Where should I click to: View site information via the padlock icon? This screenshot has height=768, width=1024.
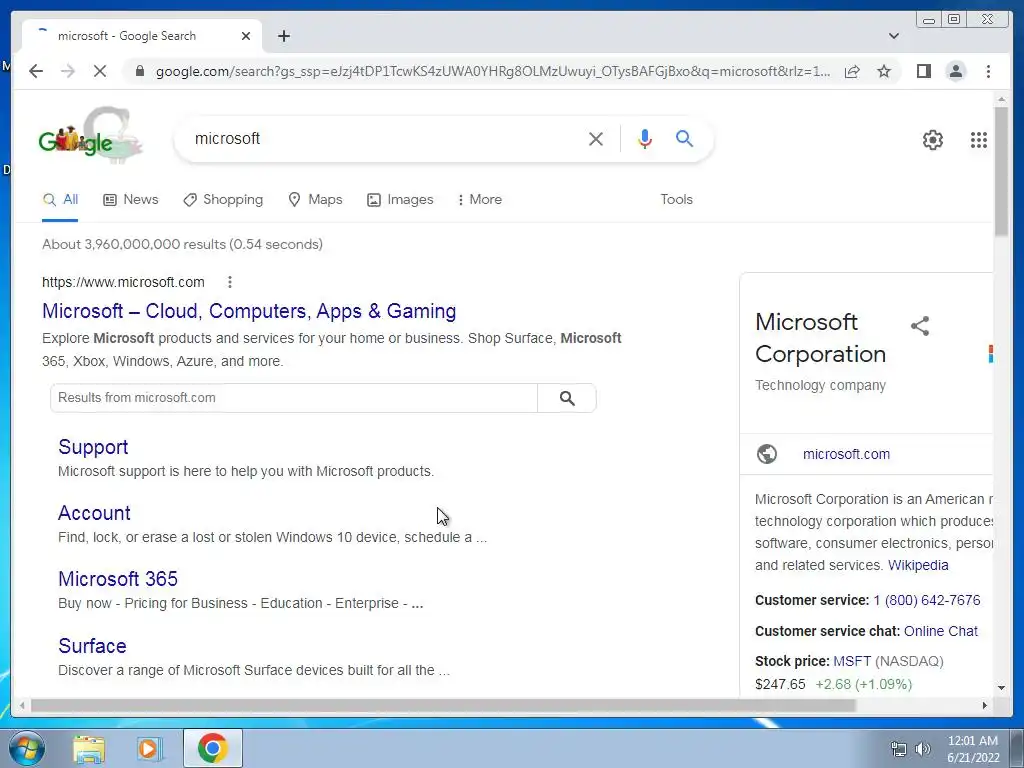(x=139, y=71)
